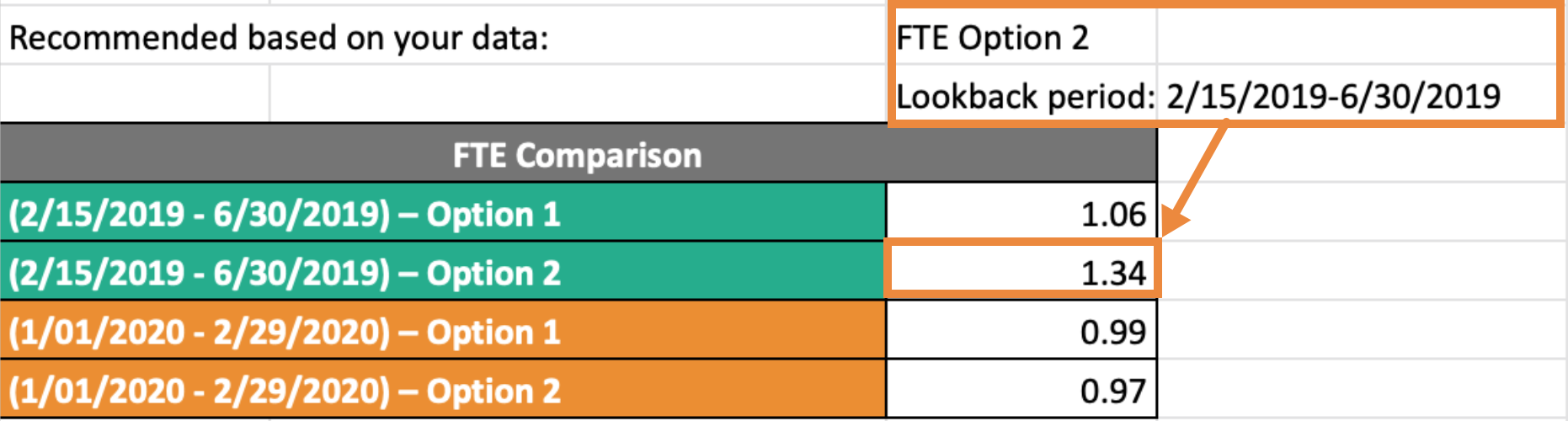Select the cell showing 0.99

coord(1022,331)
